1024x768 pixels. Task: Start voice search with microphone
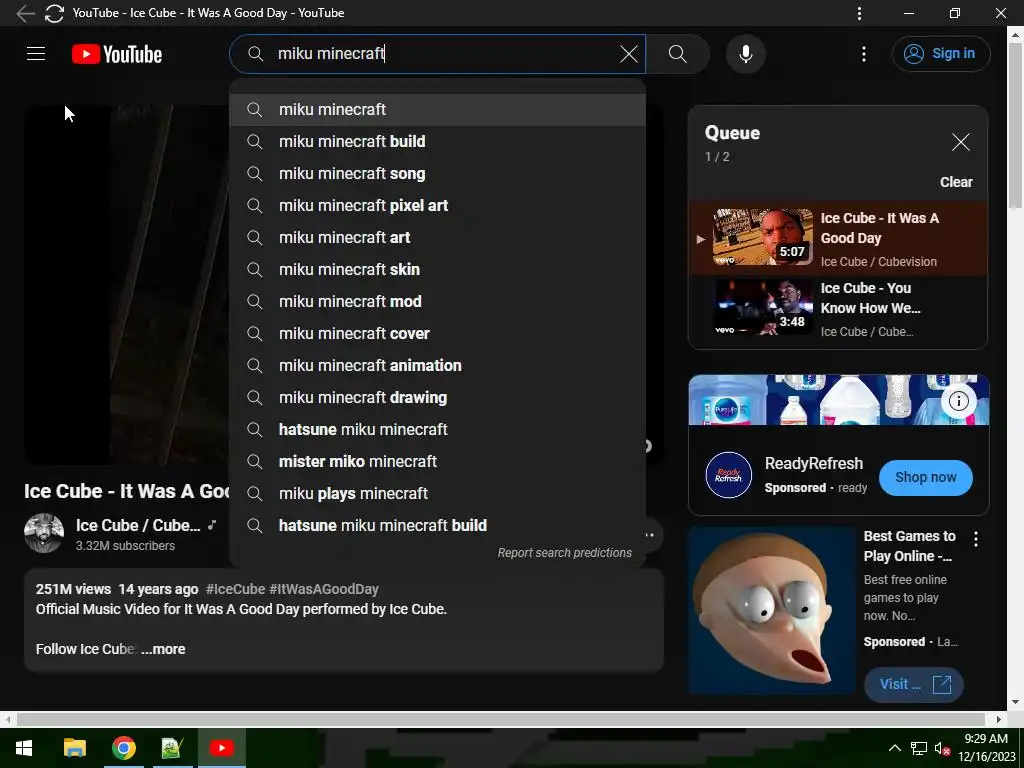[x=746, y=54]
